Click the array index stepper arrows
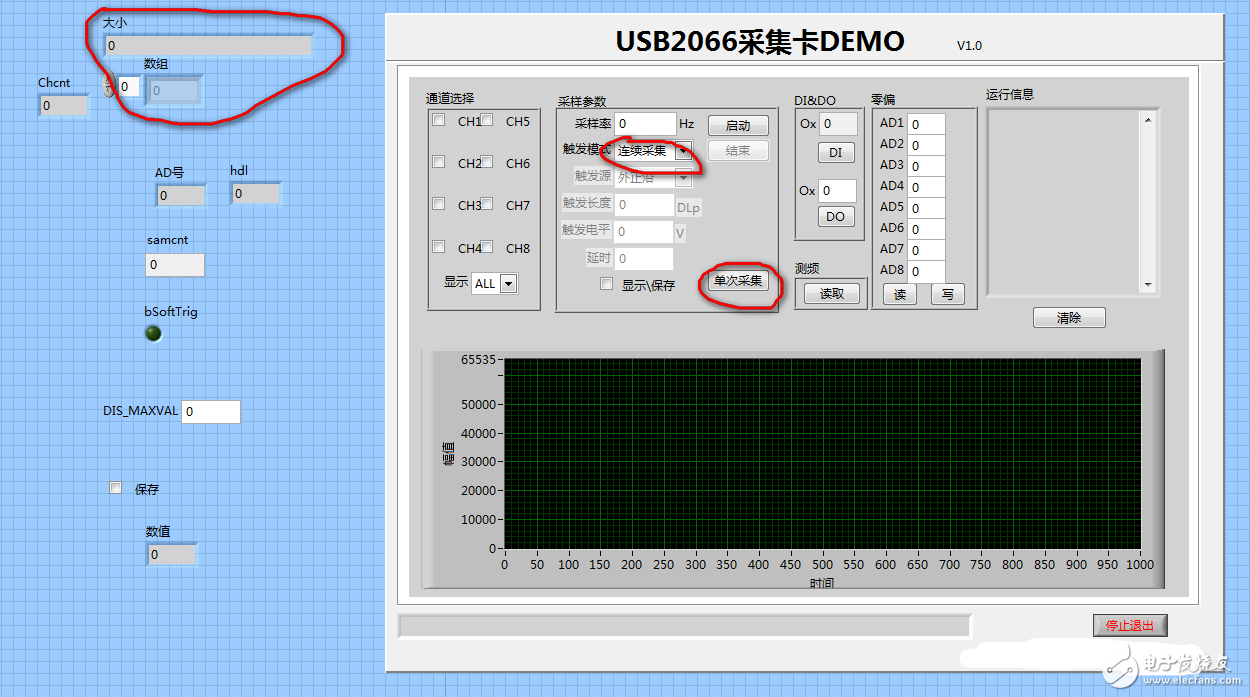Screen dimensions: 1250x697 (x=109, y=87)
